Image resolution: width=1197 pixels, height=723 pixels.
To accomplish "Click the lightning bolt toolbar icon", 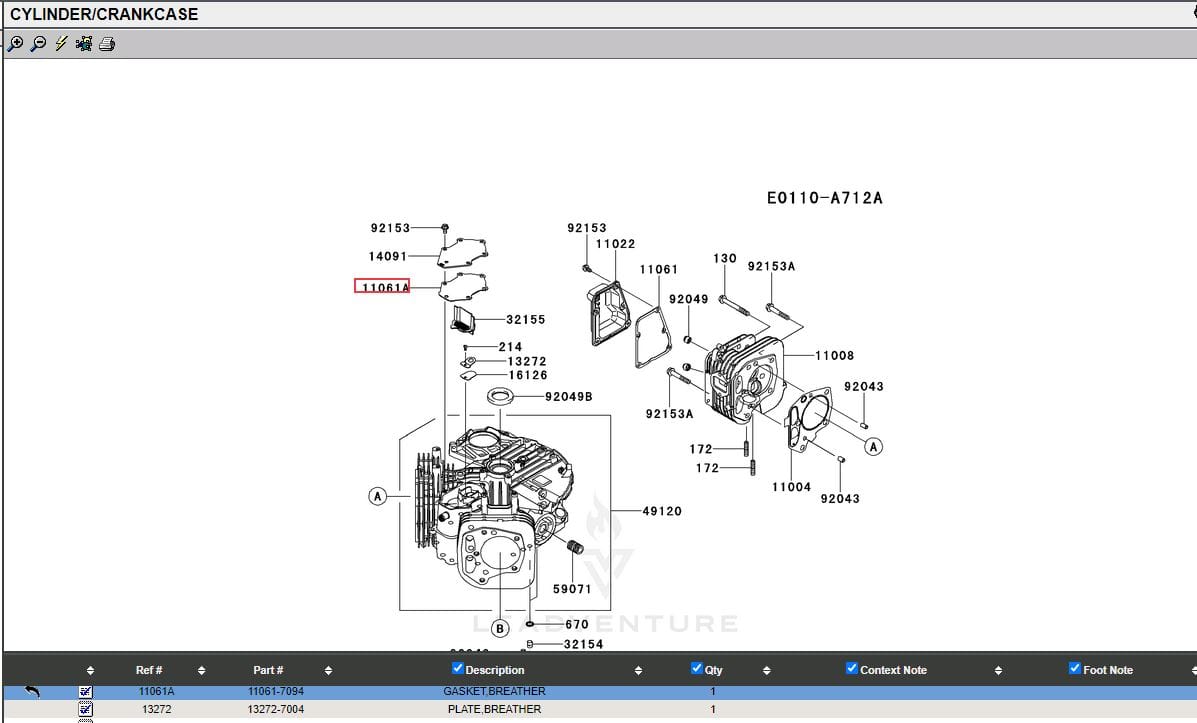I will tap(61, 43).
